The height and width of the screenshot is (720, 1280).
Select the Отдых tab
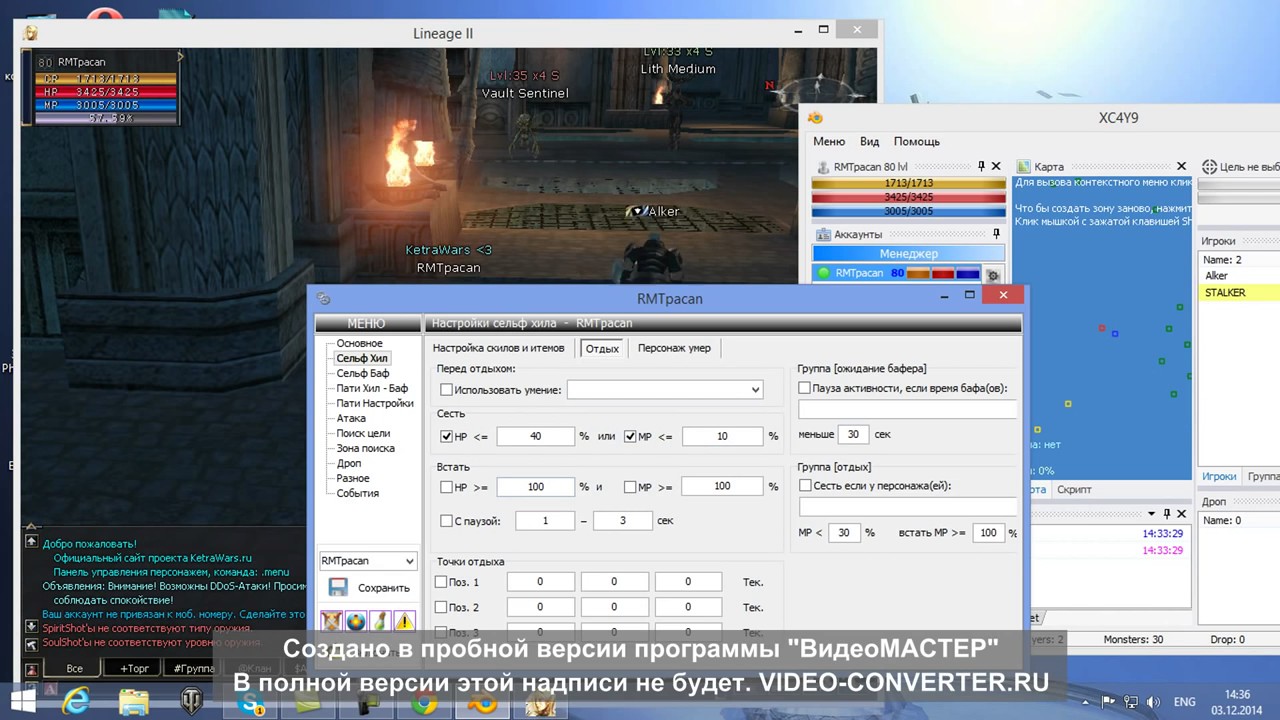pos(602,348)
